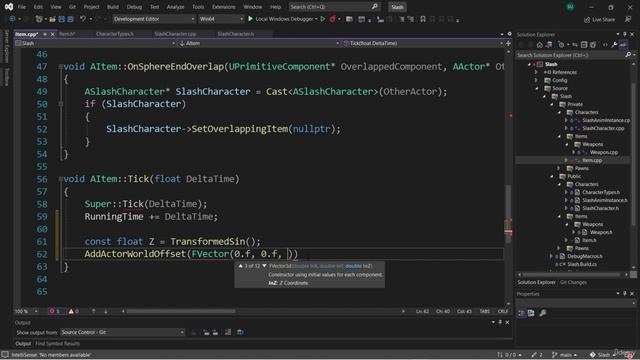Viewport: 640px width, 360px height.
Task: Switch to Find Symbol Results tab
Action: pyautogui.click(x=58, y=344)
